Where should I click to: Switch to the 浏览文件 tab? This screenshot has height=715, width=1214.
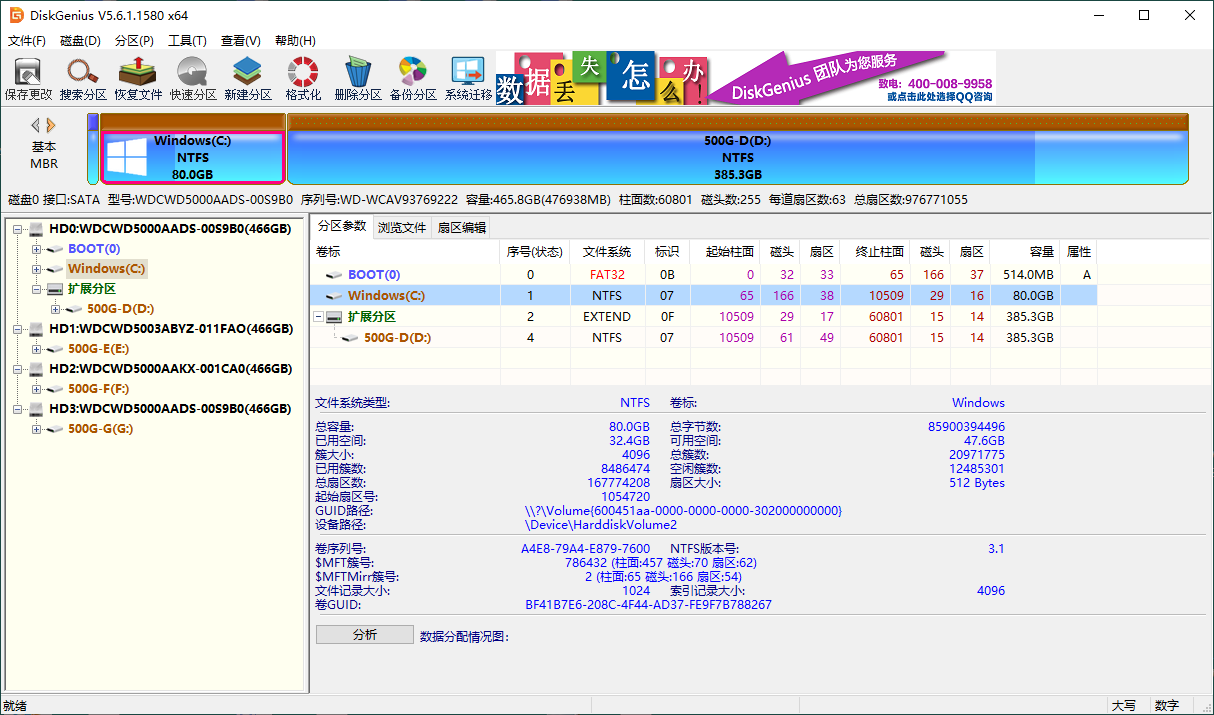402,227
